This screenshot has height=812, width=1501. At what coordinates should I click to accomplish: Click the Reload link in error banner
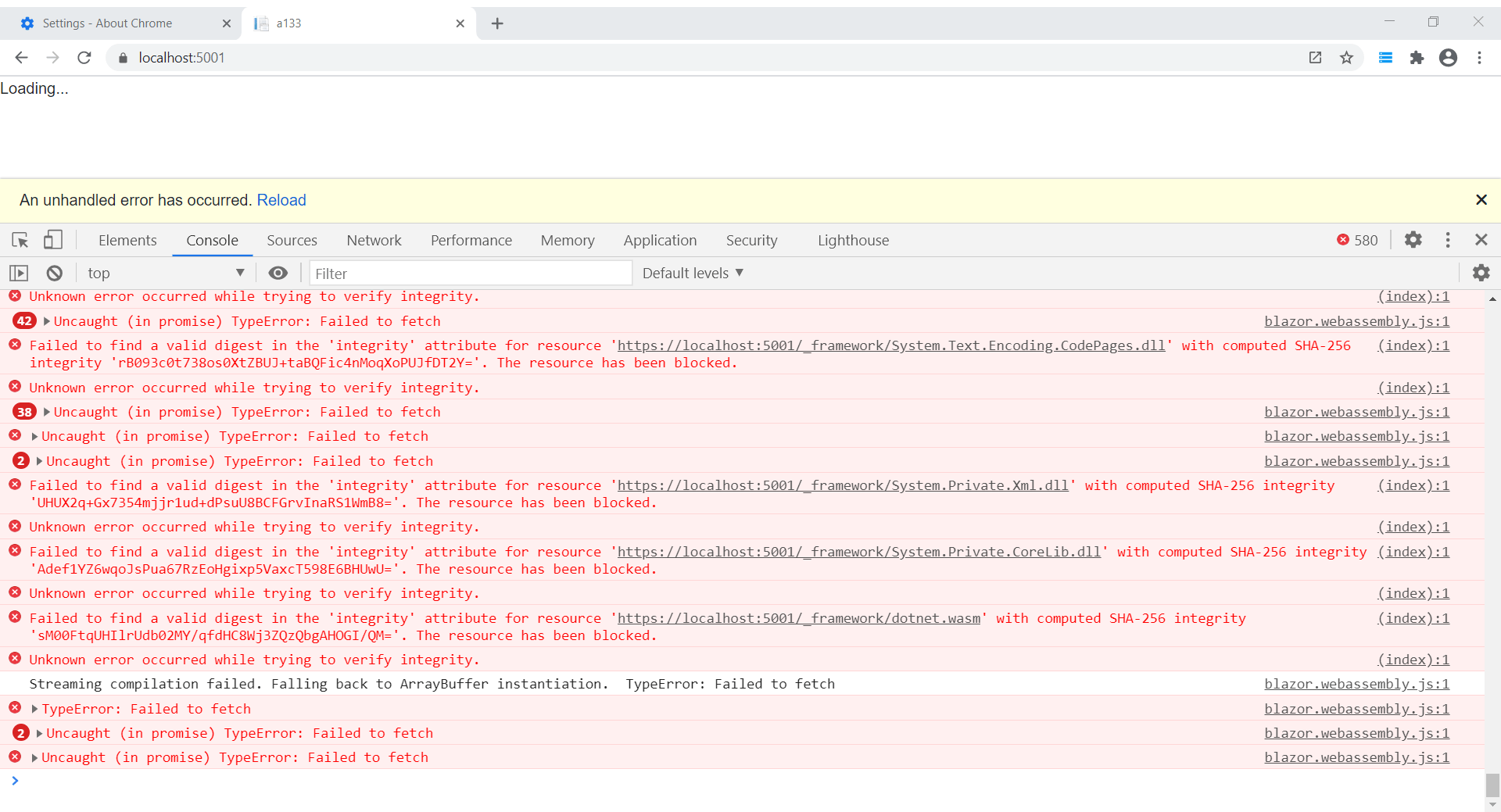click(281, 200)
